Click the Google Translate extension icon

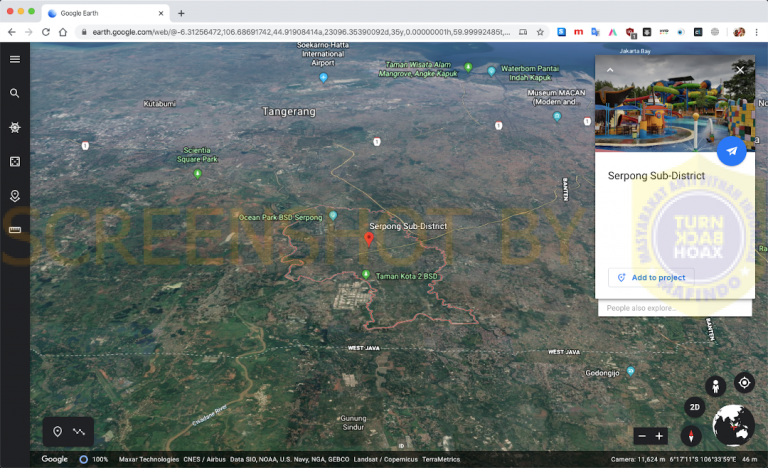(x=595, y=32)
